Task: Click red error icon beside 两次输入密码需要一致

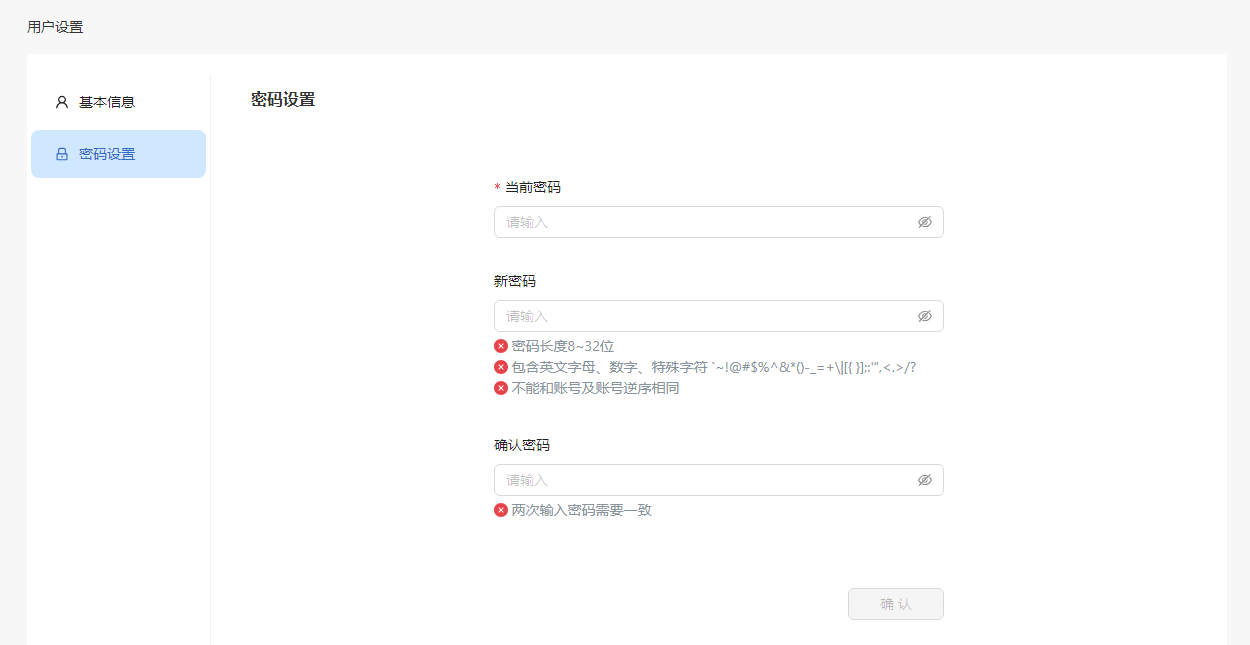Action: pyautogui.click(x=501, y=510)
